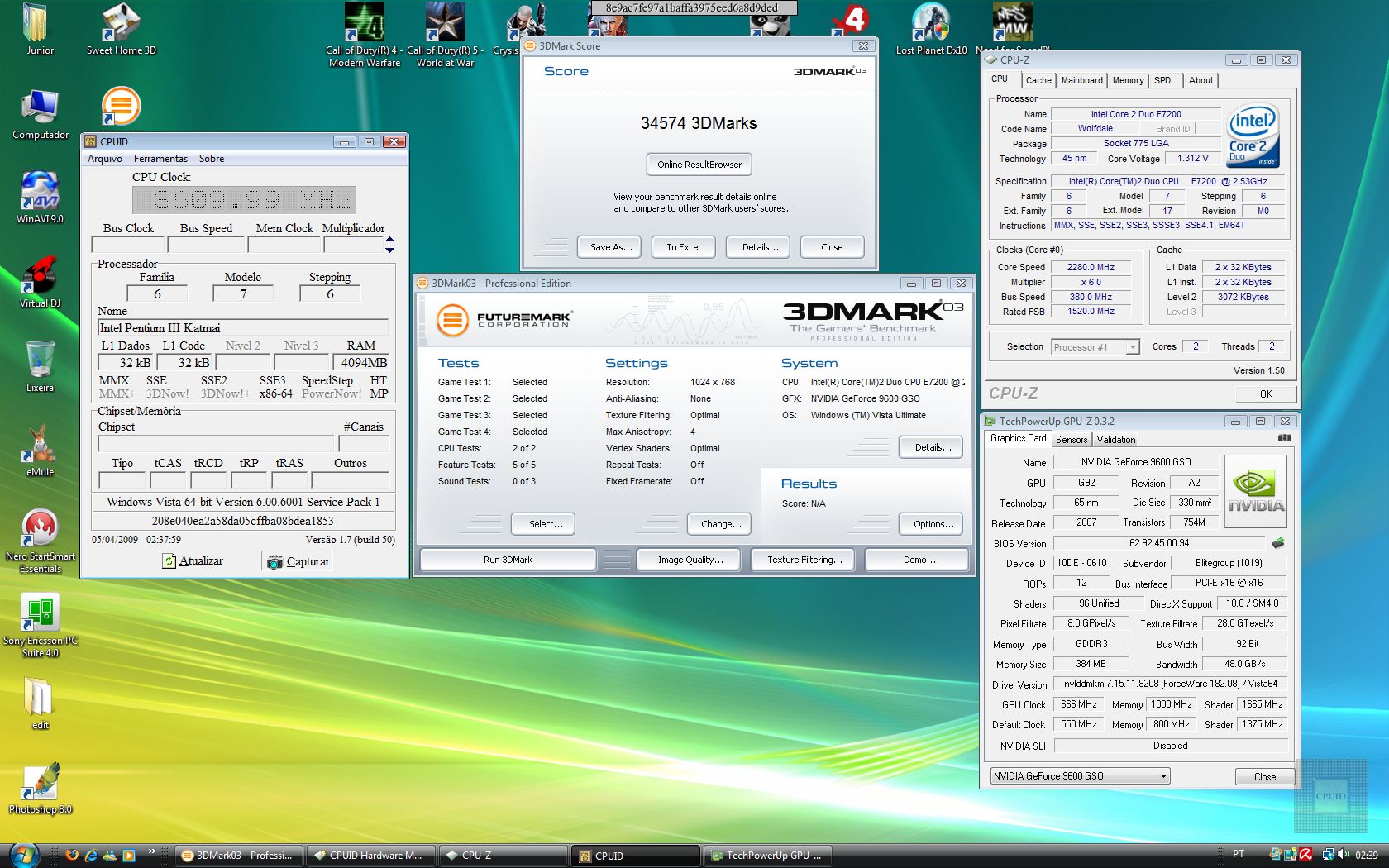1389x868 pixels.
Task: Open the edit folder on the desktop
Action: [40, 704]
